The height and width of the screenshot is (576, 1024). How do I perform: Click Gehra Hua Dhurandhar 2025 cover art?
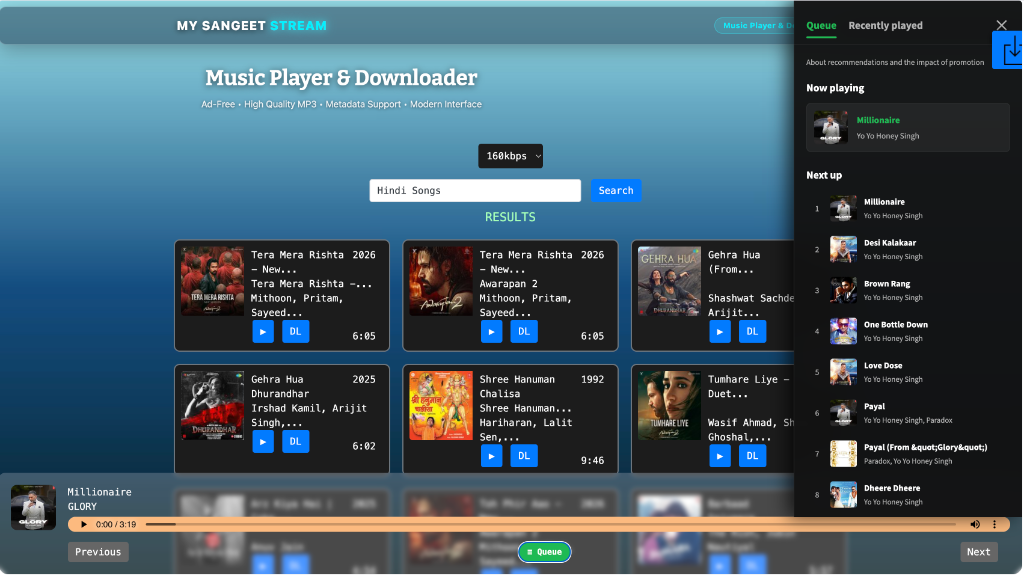[212, 406]
